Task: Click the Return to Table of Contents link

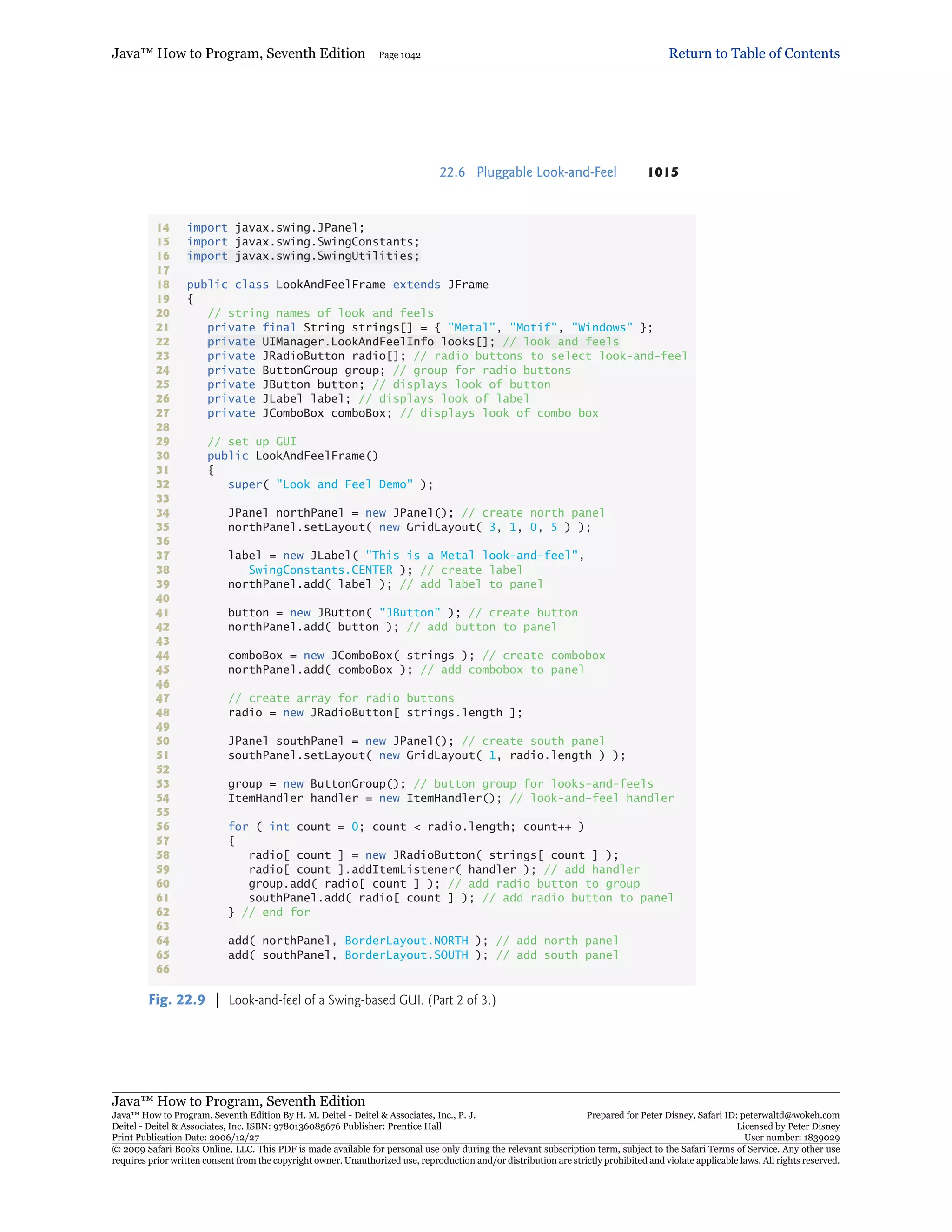Action: (754, 53)
